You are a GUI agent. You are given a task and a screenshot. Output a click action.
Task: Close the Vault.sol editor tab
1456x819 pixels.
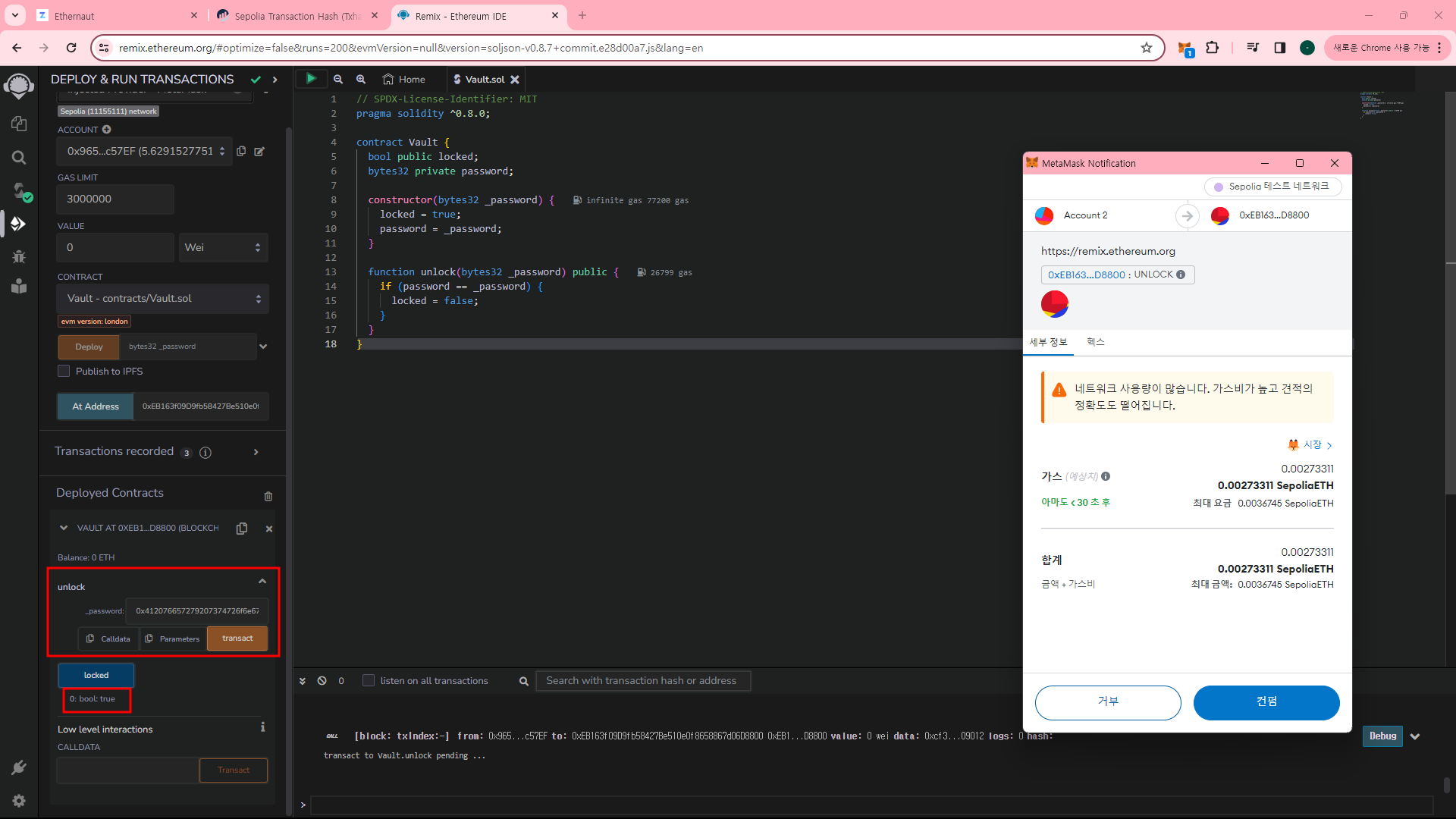coord(515,80)
